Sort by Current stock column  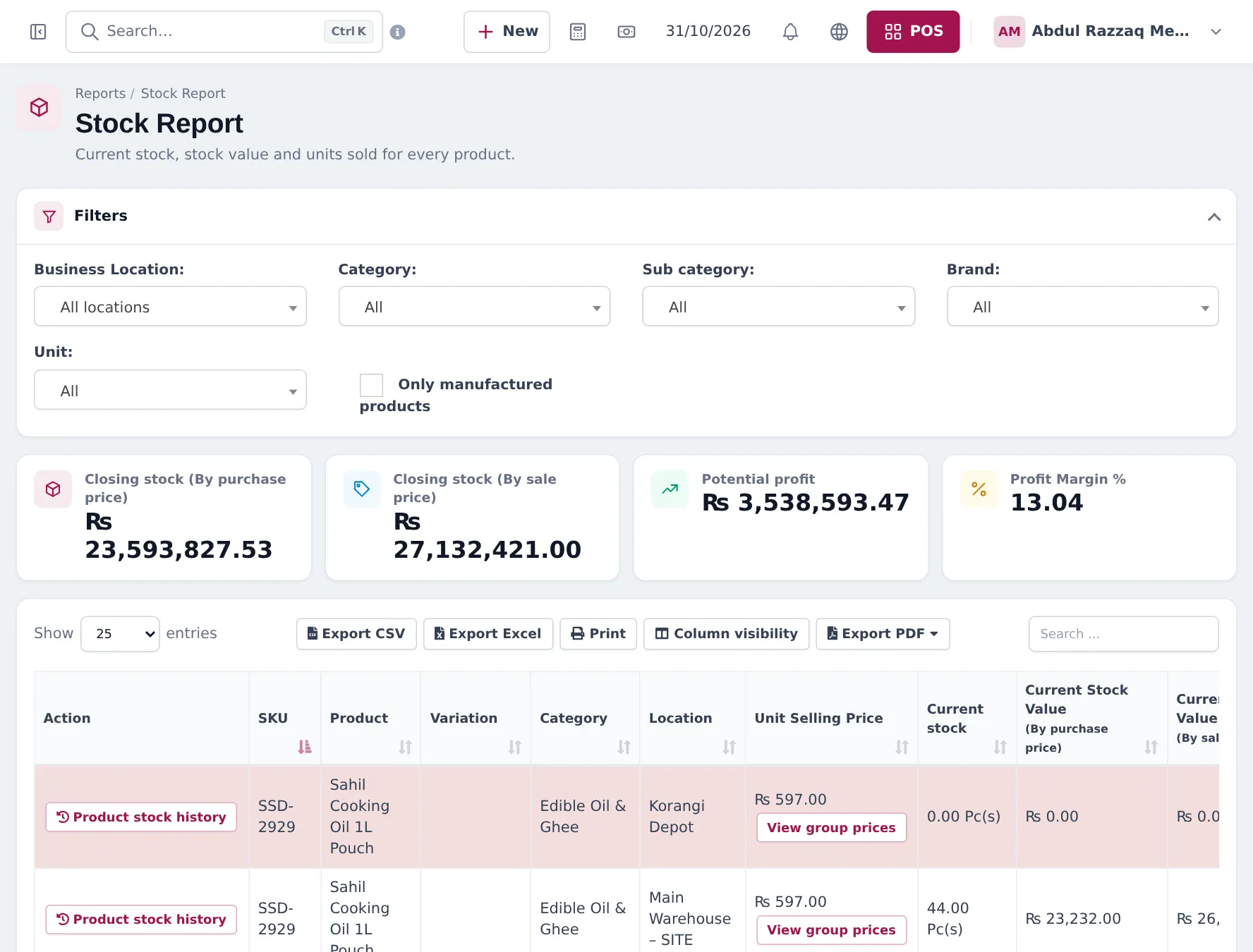point(1000,747)
